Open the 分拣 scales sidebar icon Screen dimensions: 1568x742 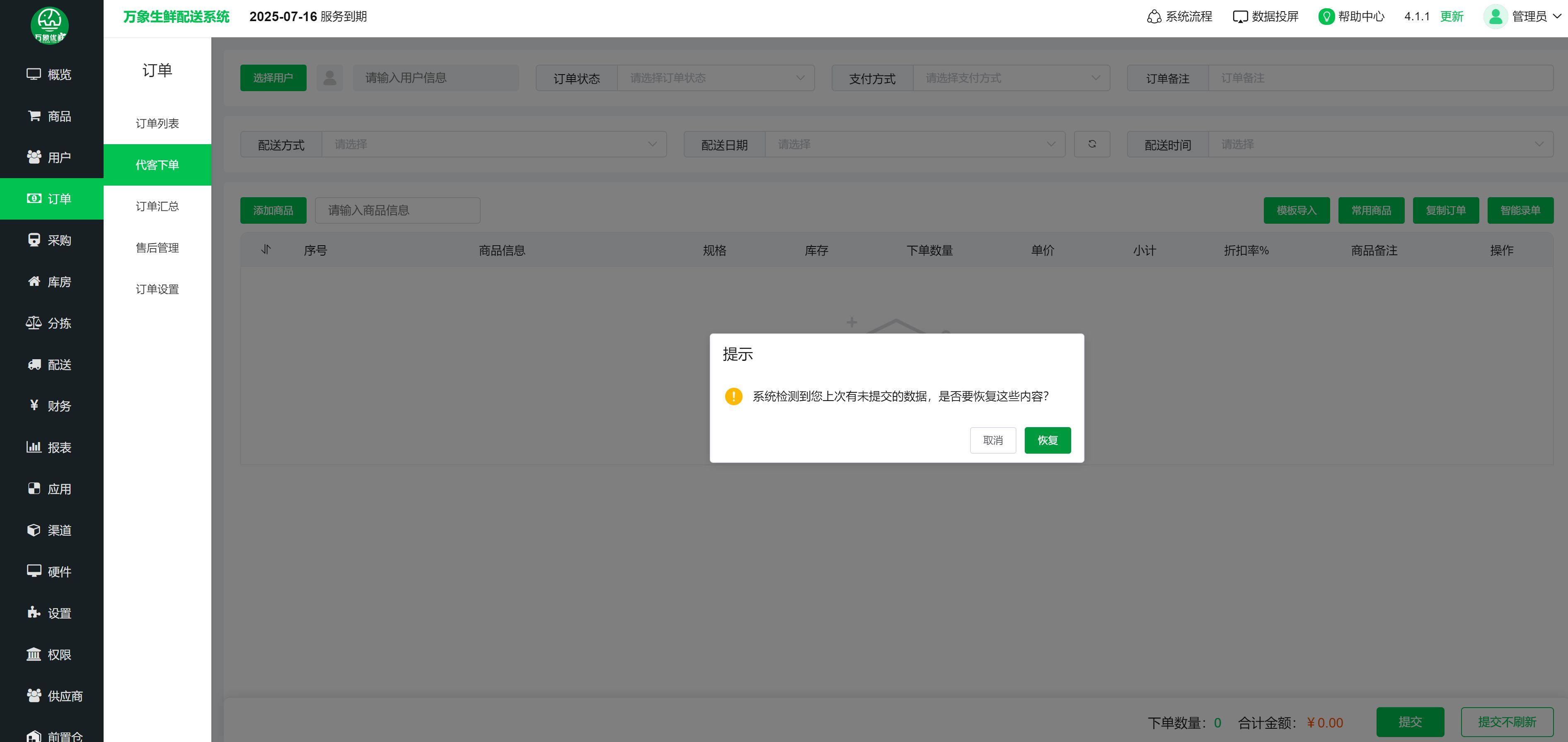(x=34, y=323)
